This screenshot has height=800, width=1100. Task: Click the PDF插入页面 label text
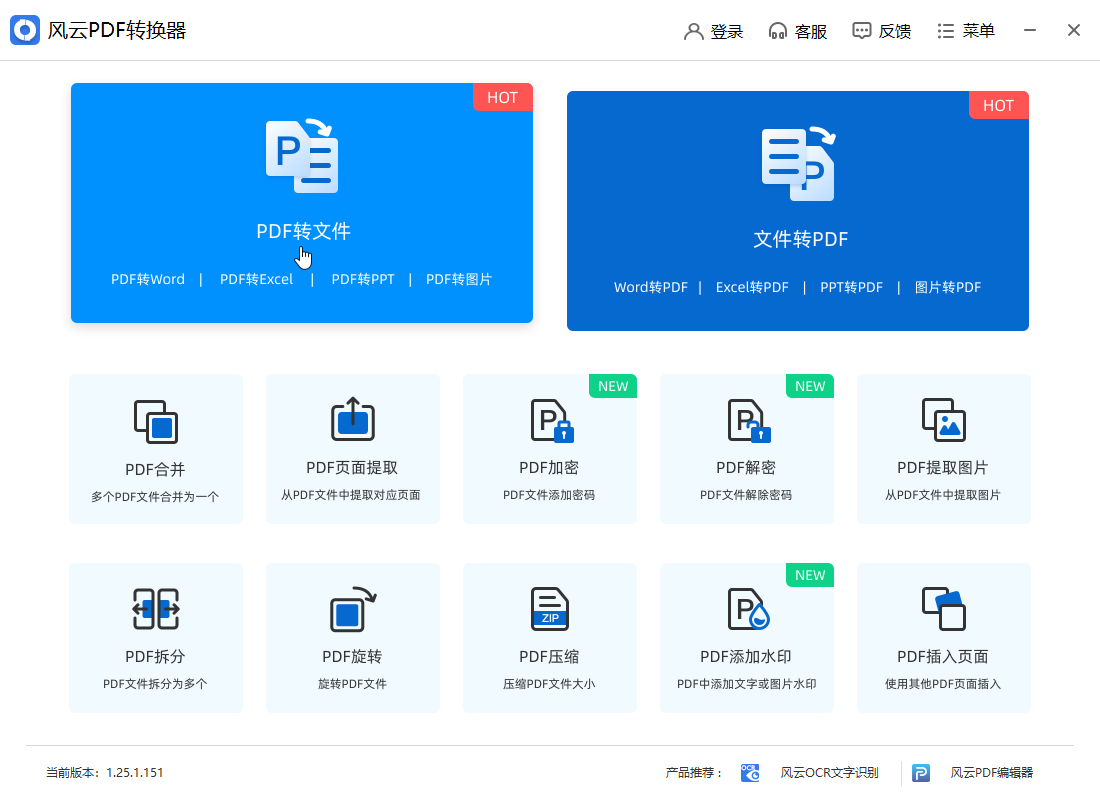[x=943, y=656]
